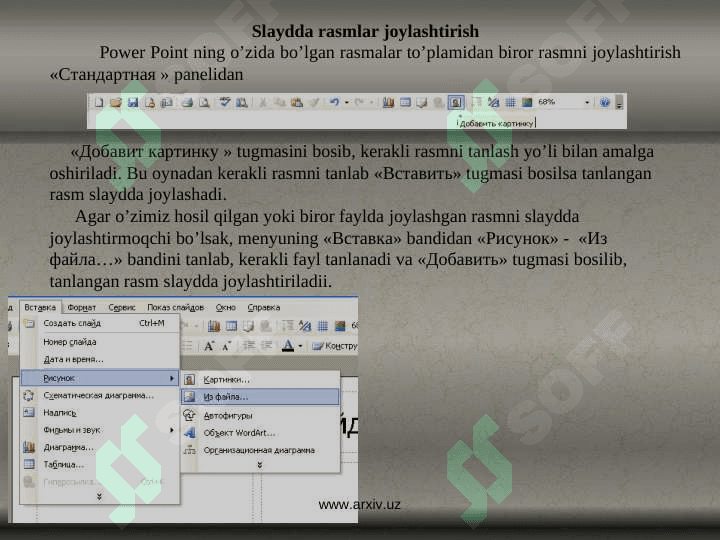
Task: Open the 68% zoom dropdown
Action: point(589,102)
